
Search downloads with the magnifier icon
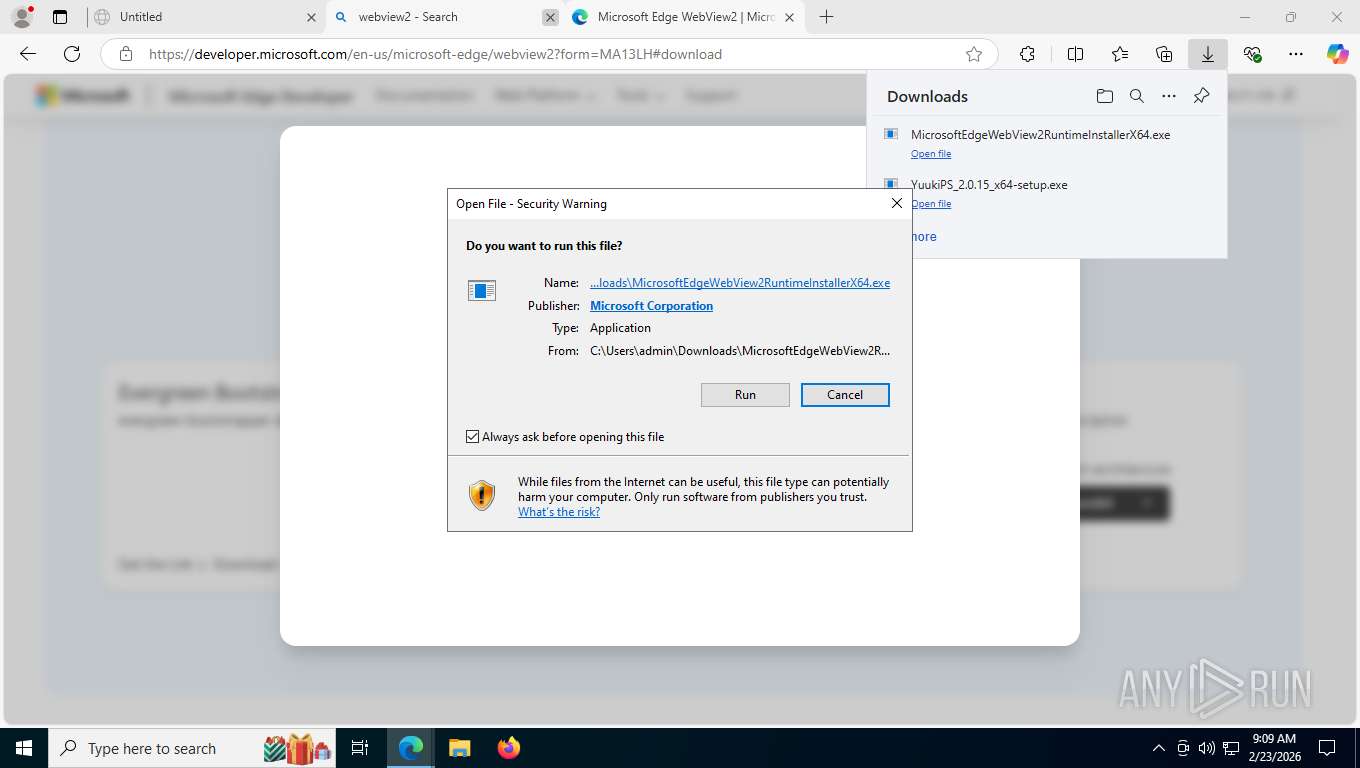(1137, 96)
